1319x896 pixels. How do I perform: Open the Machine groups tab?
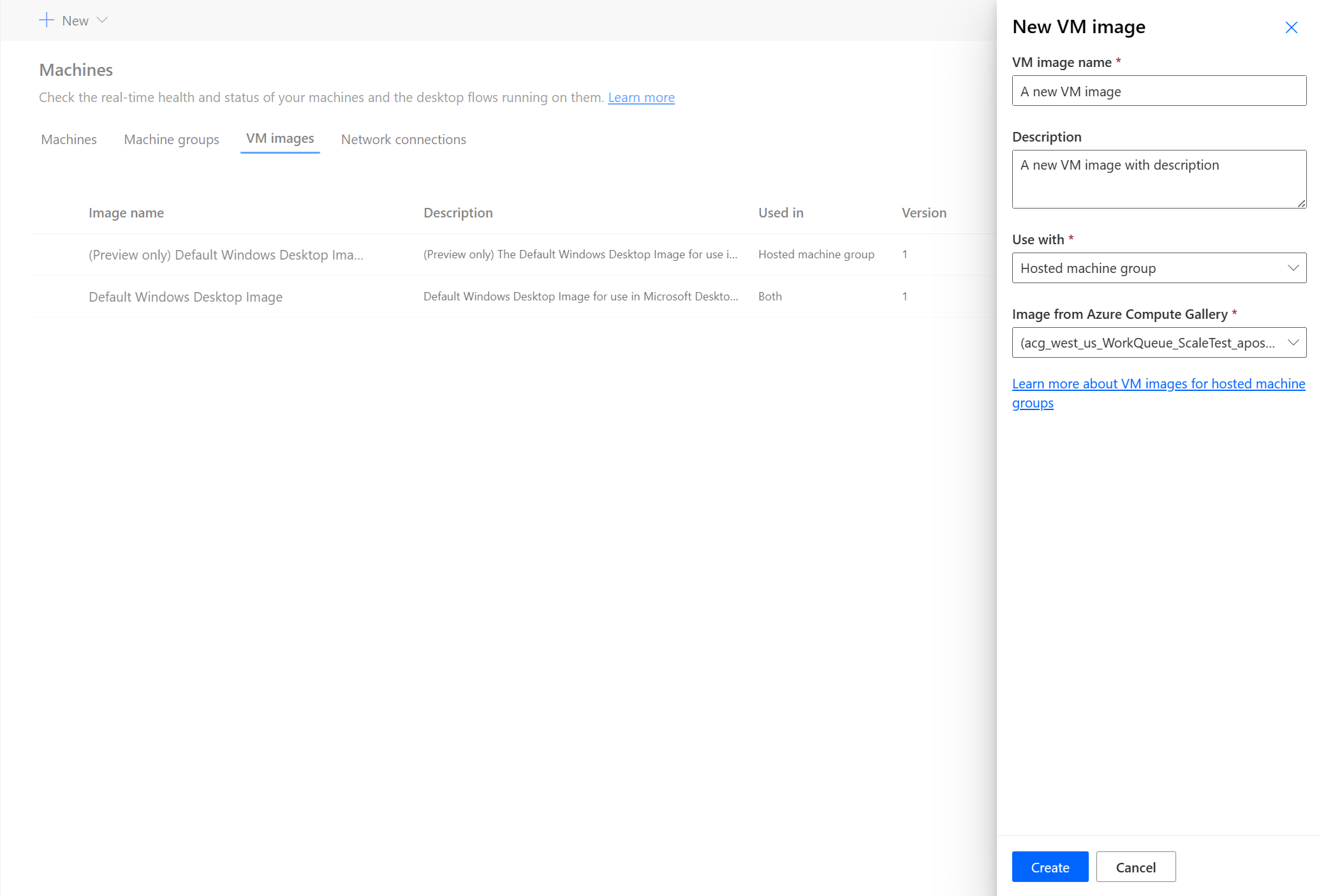pos(171,139)
